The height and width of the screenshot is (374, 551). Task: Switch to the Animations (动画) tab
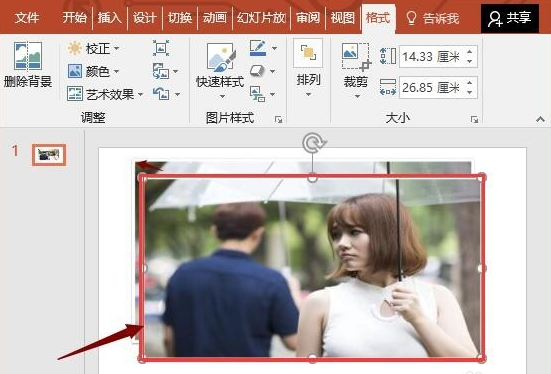click(215, 18)
